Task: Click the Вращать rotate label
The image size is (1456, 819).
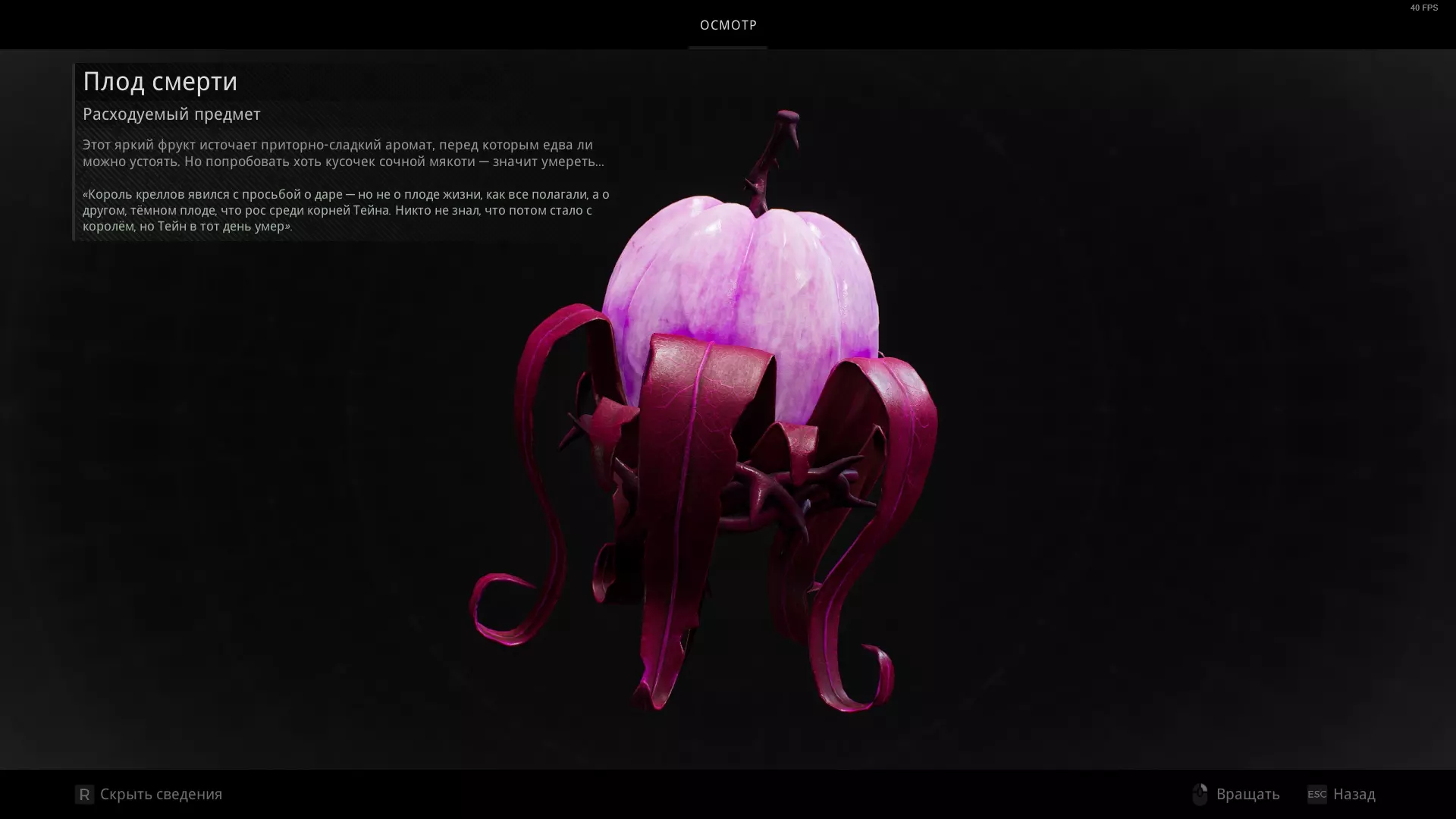Action: (x=1247, y=794)
